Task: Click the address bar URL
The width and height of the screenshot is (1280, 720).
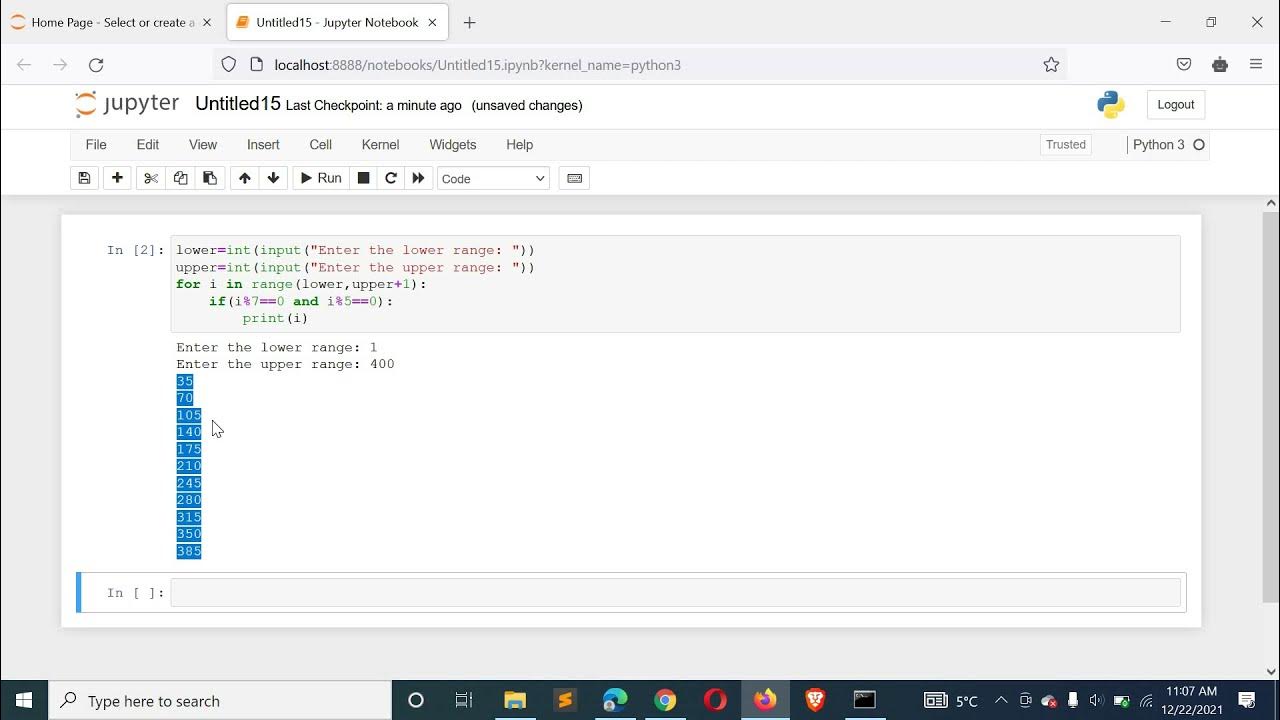Action: click(x=478, y=65)
